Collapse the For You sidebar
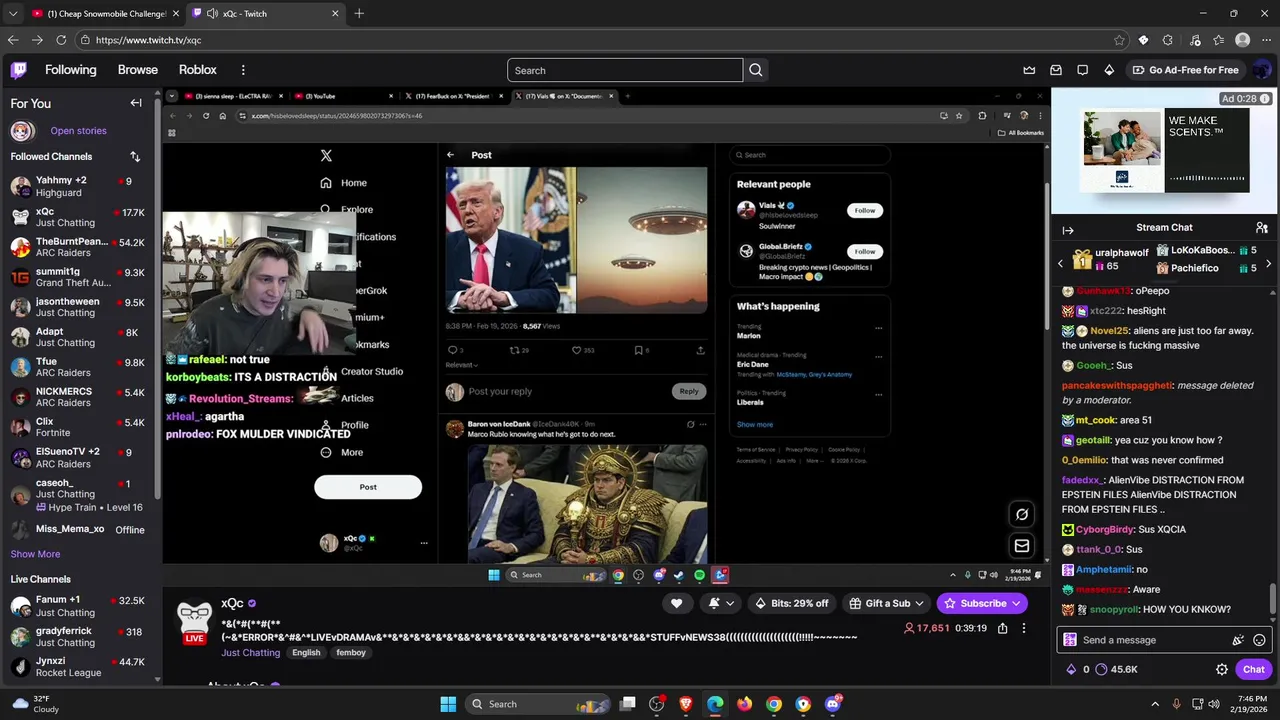Screen dimensions: 1280x720 (136, 103)
